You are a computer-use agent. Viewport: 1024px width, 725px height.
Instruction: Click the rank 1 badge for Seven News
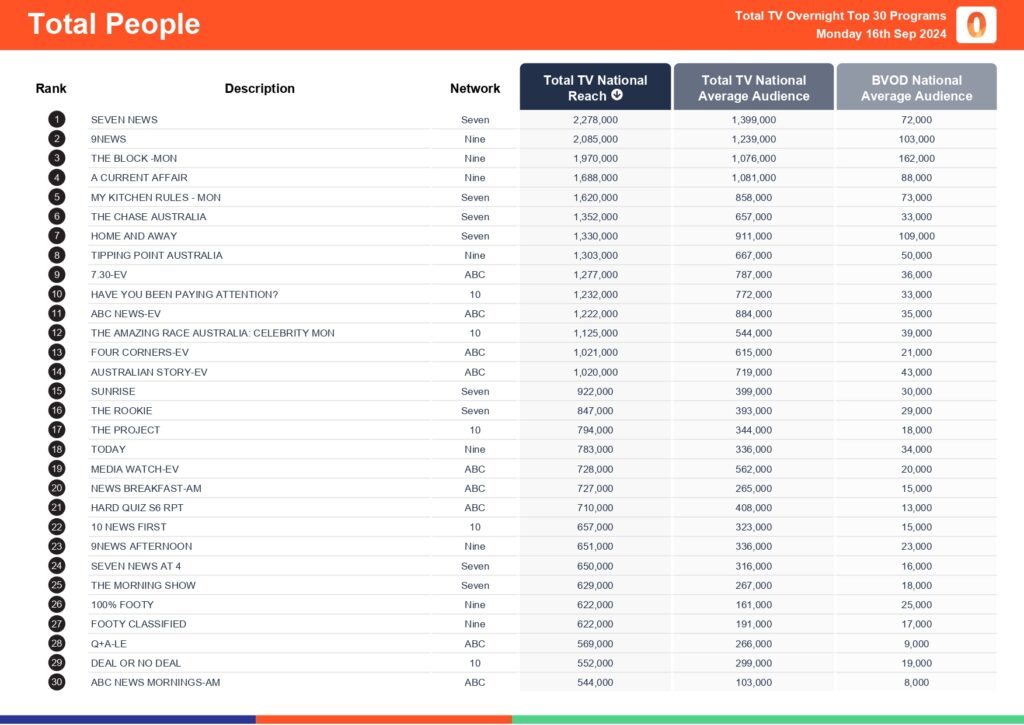[57, 120]
